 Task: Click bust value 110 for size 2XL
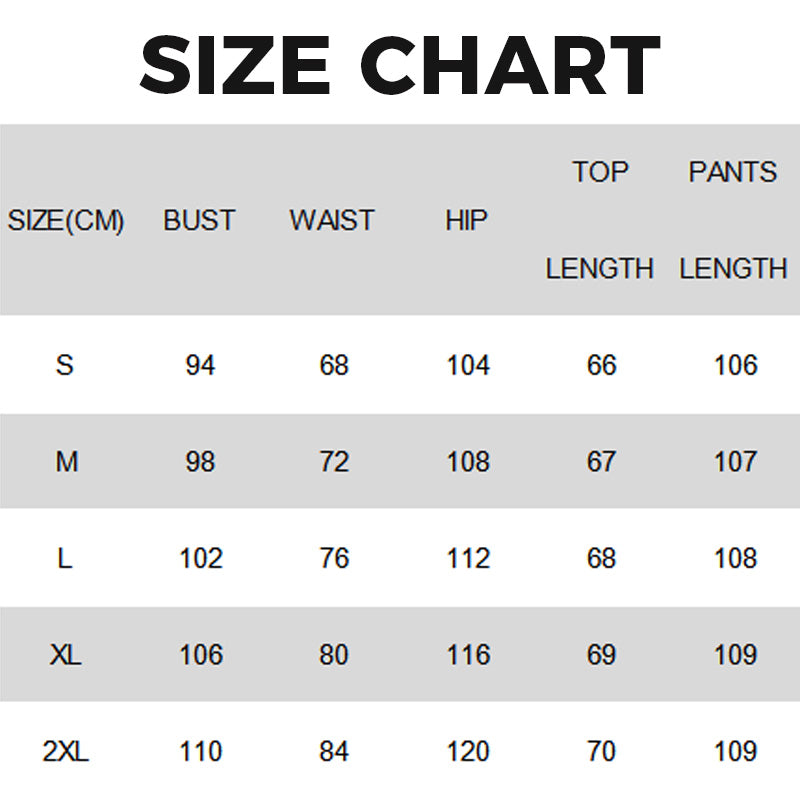tap(200, 751)
